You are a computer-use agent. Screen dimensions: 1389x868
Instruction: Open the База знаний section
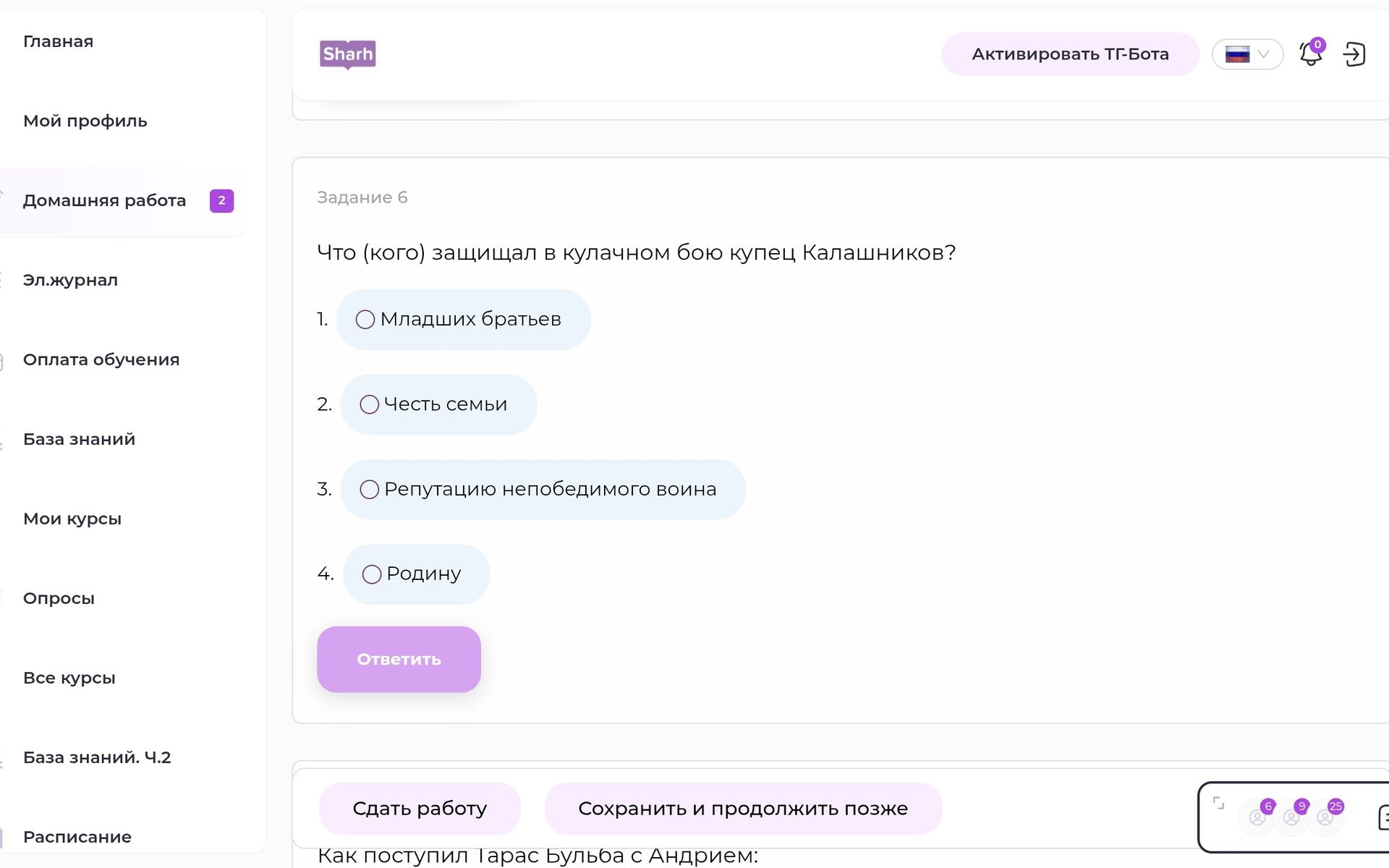[x=80, y=439]
